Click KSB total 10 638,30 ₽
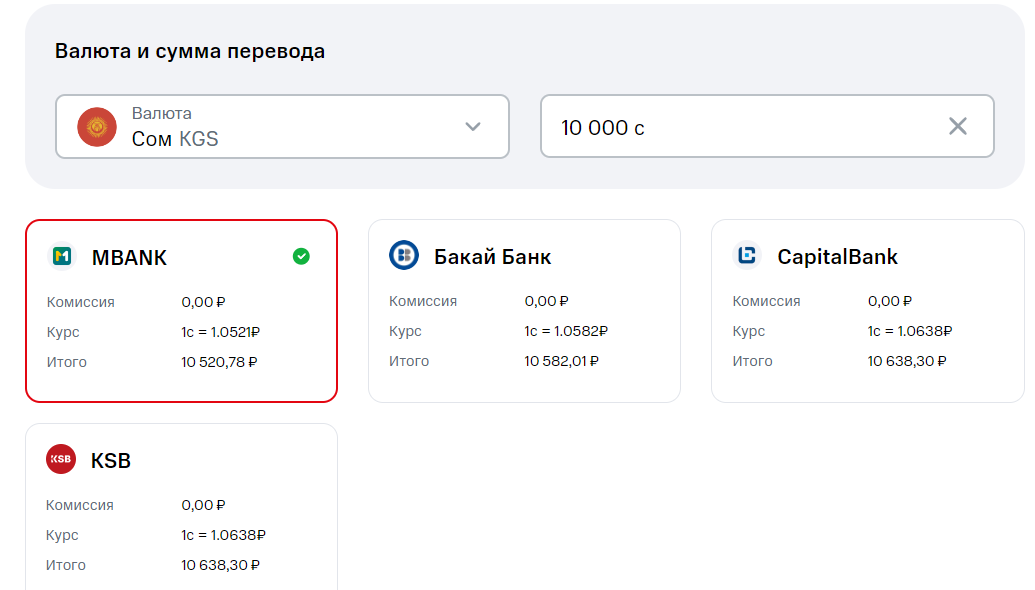Screen dimensions: 1035x590 pyautogui.click(x=220, y=565)
